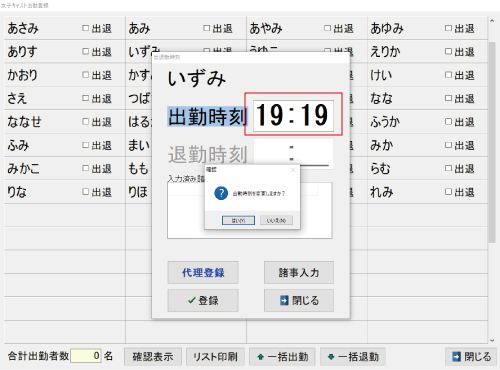Screen dimensions: 500x370
Task: Click the 19:19 出勤時刻 time field
Action: point(293,115)
